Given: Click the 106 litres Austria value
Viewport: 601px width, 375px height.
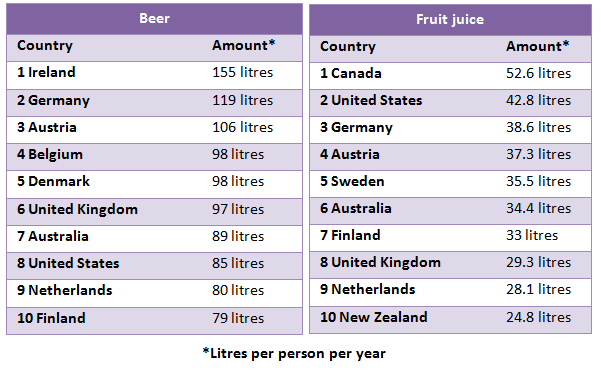Looking at the screenshot, I should point(243,127).
